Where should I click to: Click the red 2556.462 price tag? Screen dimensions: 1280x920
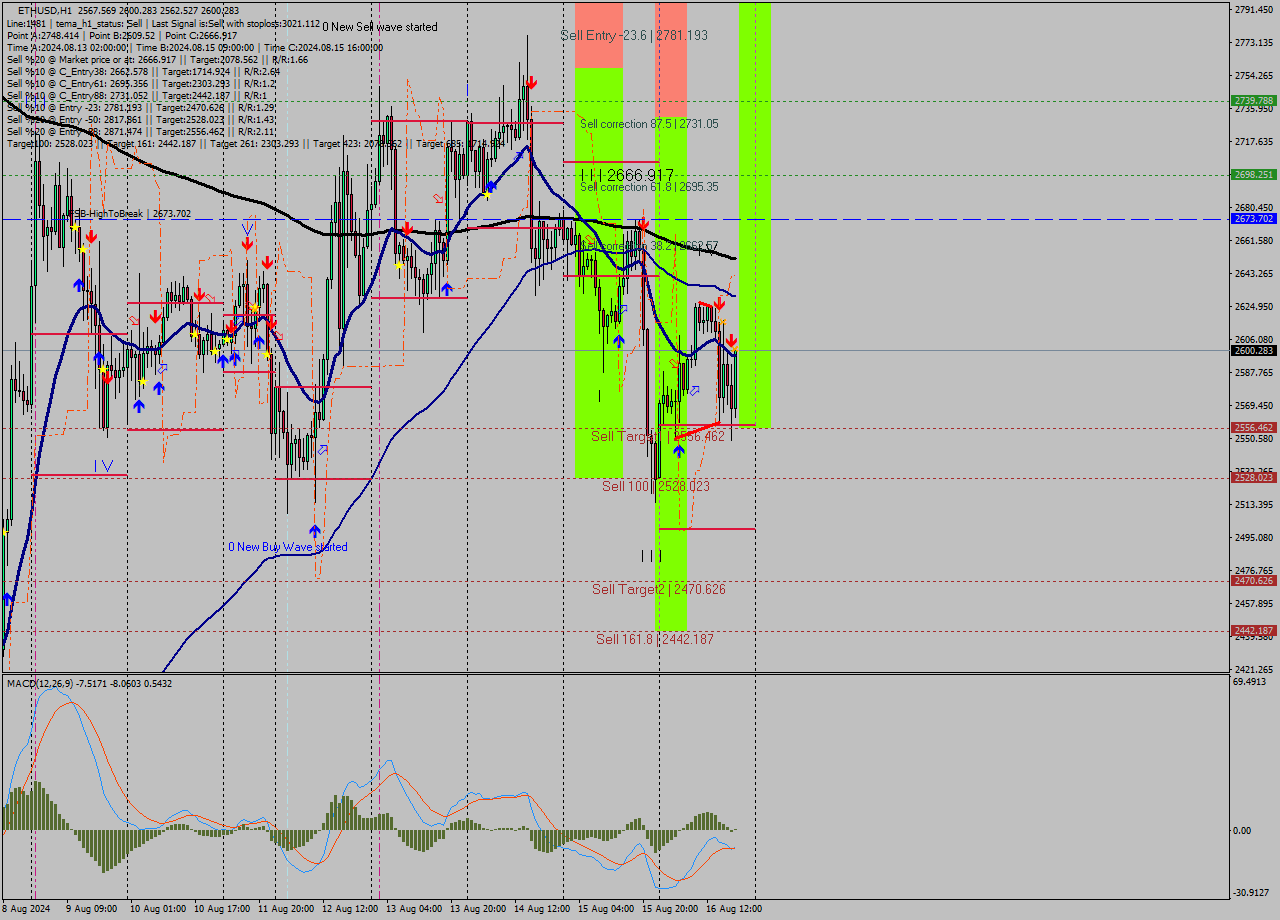(x=1254, y=427)
